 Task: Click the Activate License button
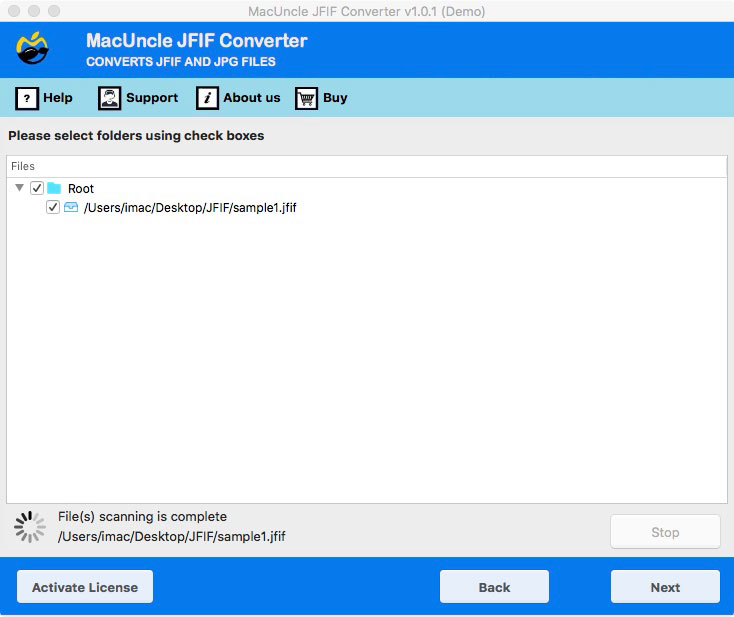click(85, 587)
